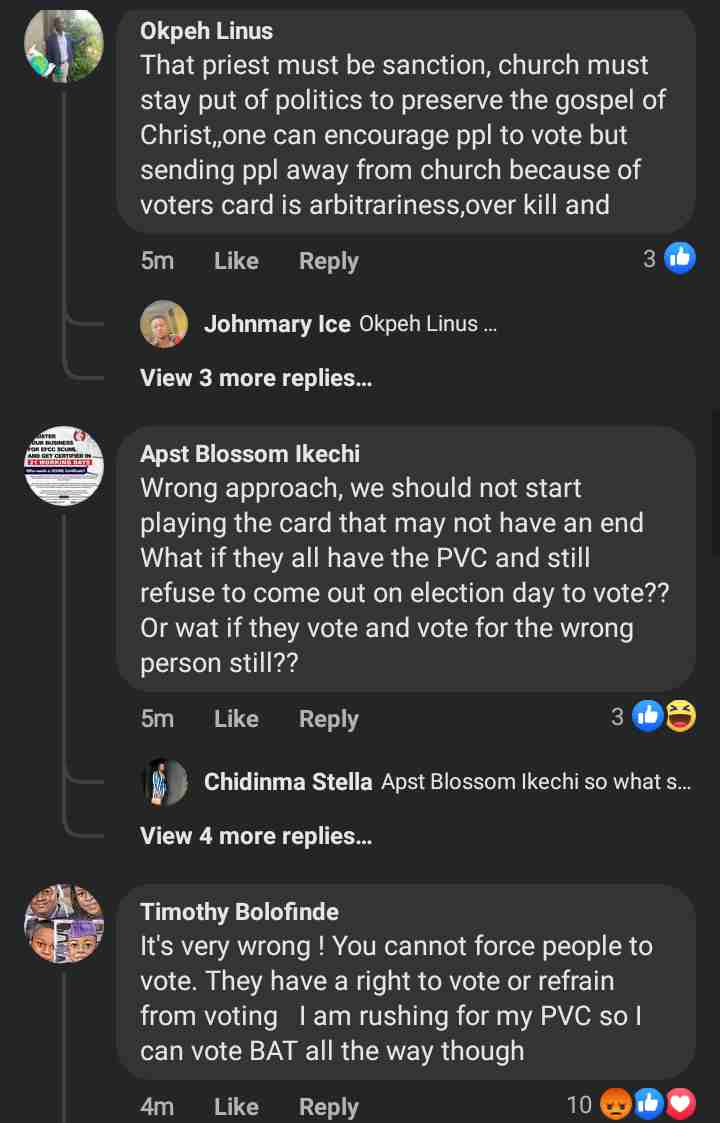720x1123 pixels.
Task: Open Apst Blossom Ikechi's profile picture
Action: coord(64,466)
